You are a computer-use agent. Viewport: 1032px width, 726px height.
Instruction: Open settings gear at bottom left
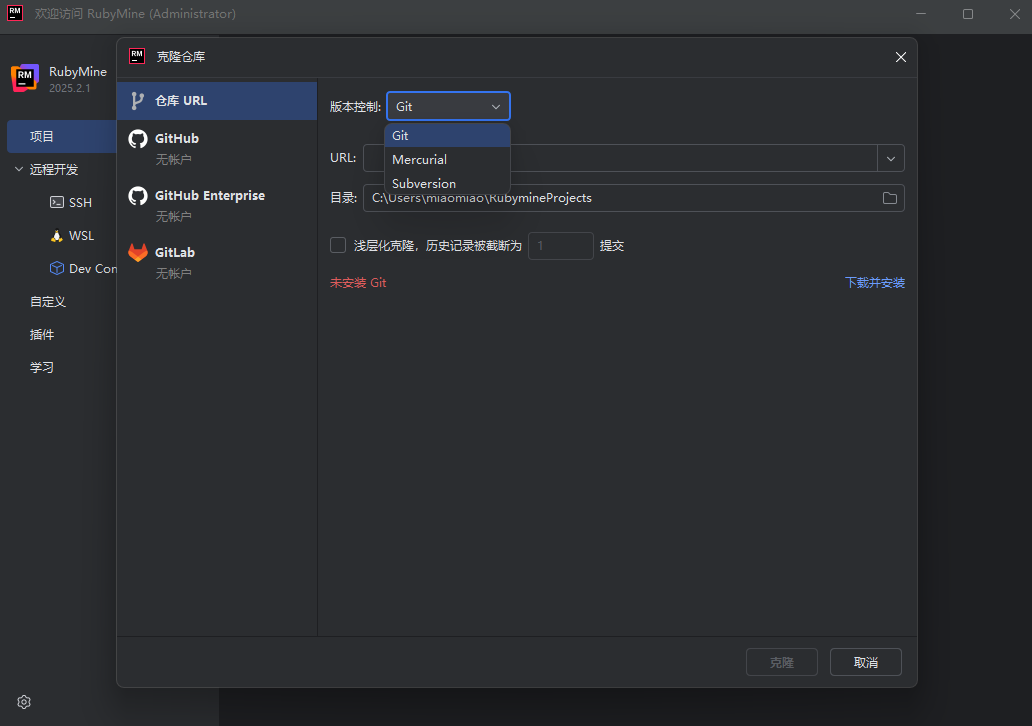24,701
